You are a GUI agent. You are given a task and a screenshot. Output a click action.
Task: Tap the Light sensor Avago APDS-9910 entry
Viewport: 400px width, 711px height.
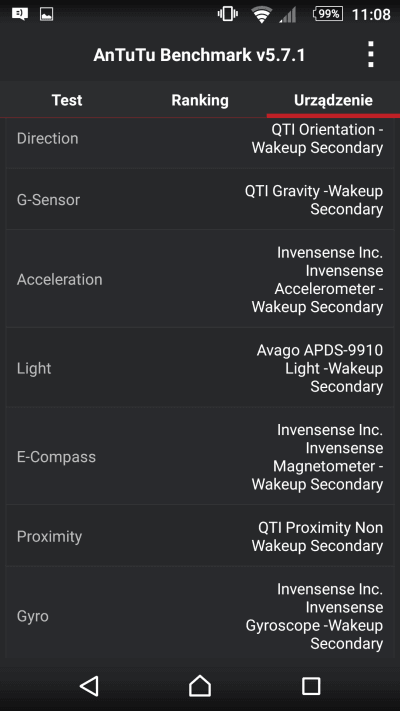point(200,368)
